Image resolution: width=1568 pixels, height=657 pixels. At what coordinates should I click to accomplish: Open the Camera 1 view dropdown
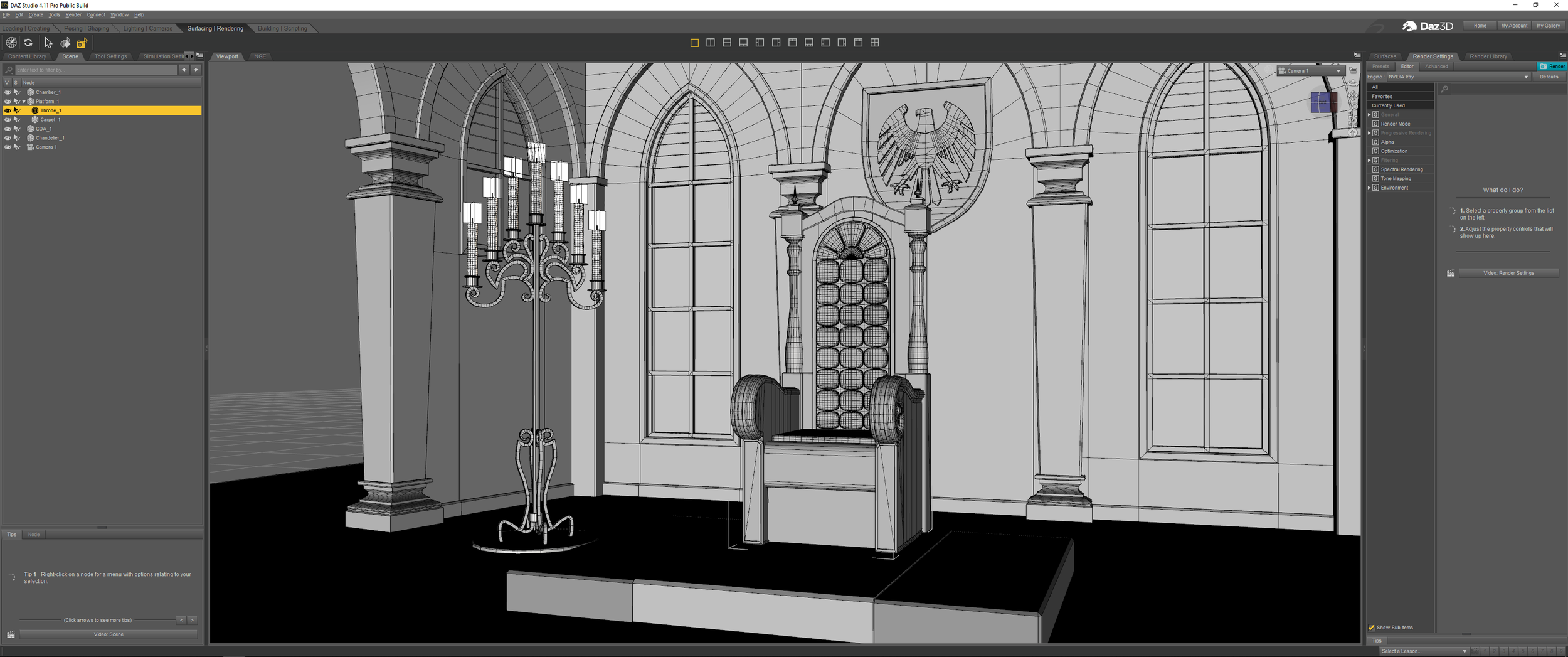pos(1311,71)
